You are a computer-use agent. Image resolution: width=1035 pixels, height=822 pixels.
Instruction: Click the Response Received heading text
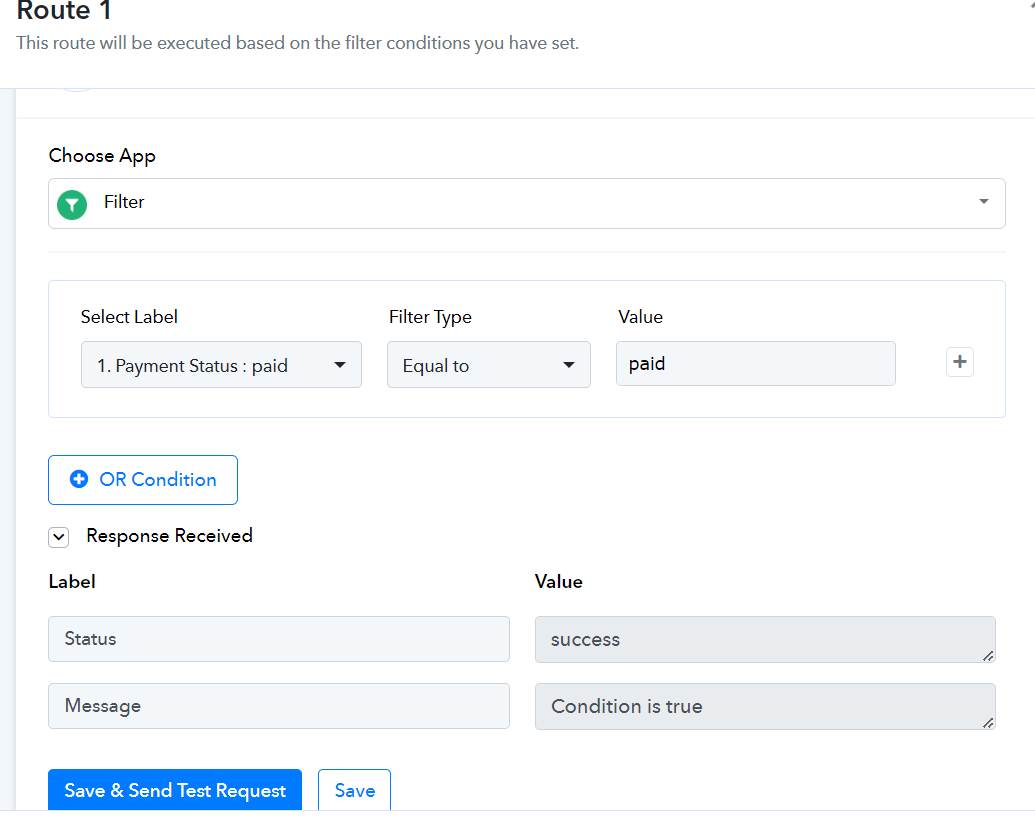coord(170,535)
